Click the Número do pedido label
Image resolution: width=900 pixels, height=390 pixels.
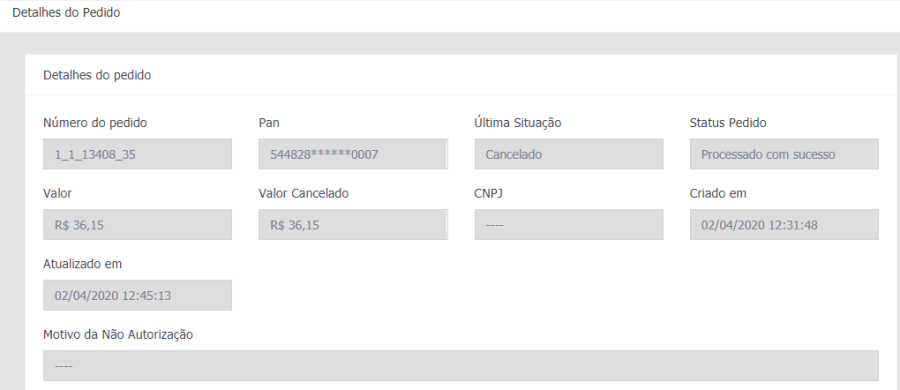[x=95, y=123]
